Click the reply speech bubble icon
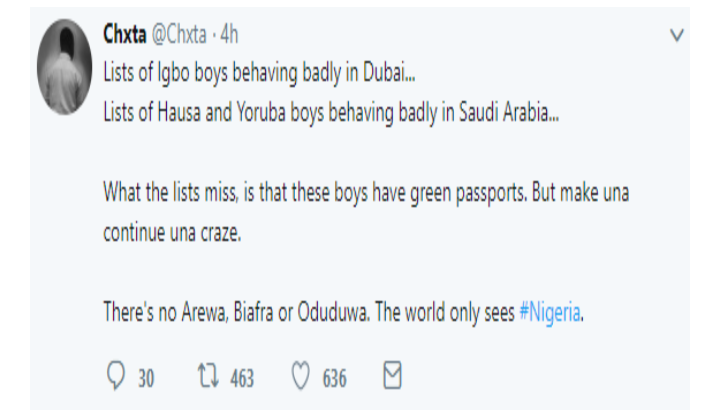The width and height of the screenshot is (720, 410). coord(115,377)
